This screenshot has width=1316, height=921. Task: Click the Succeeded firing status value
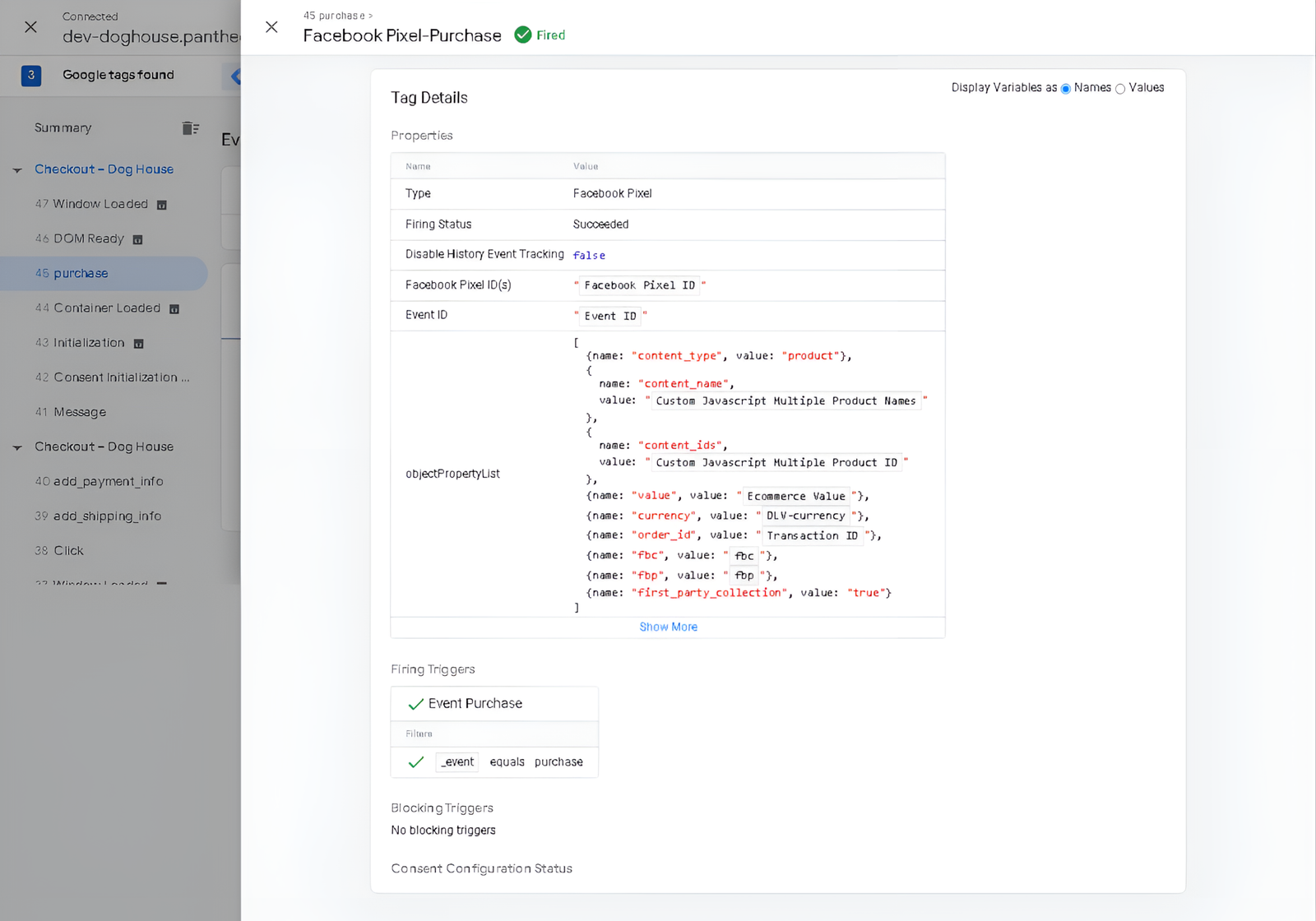[601, 224]
